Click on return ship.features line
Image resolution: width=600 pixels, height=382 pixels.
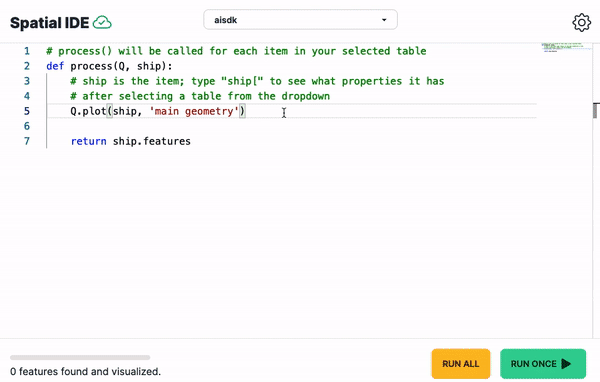click(x=130, y=141)
